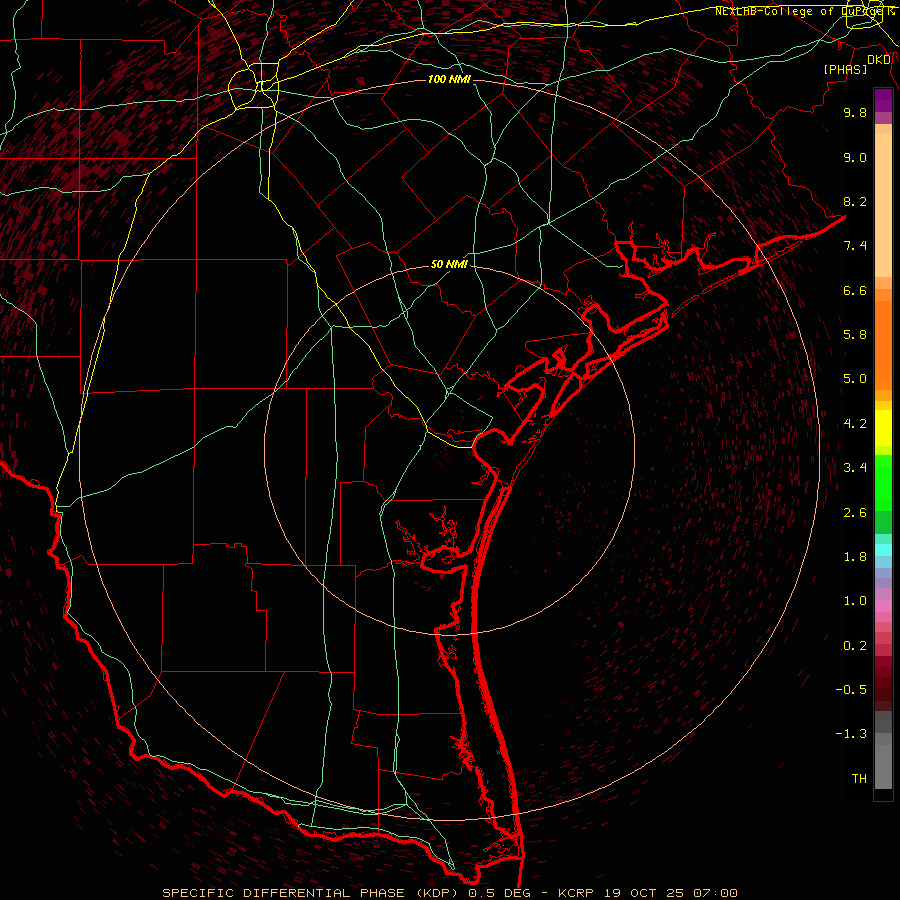Click the 8.2 color scale value
This screenshot has width=900, height=900.
point(855,201)
